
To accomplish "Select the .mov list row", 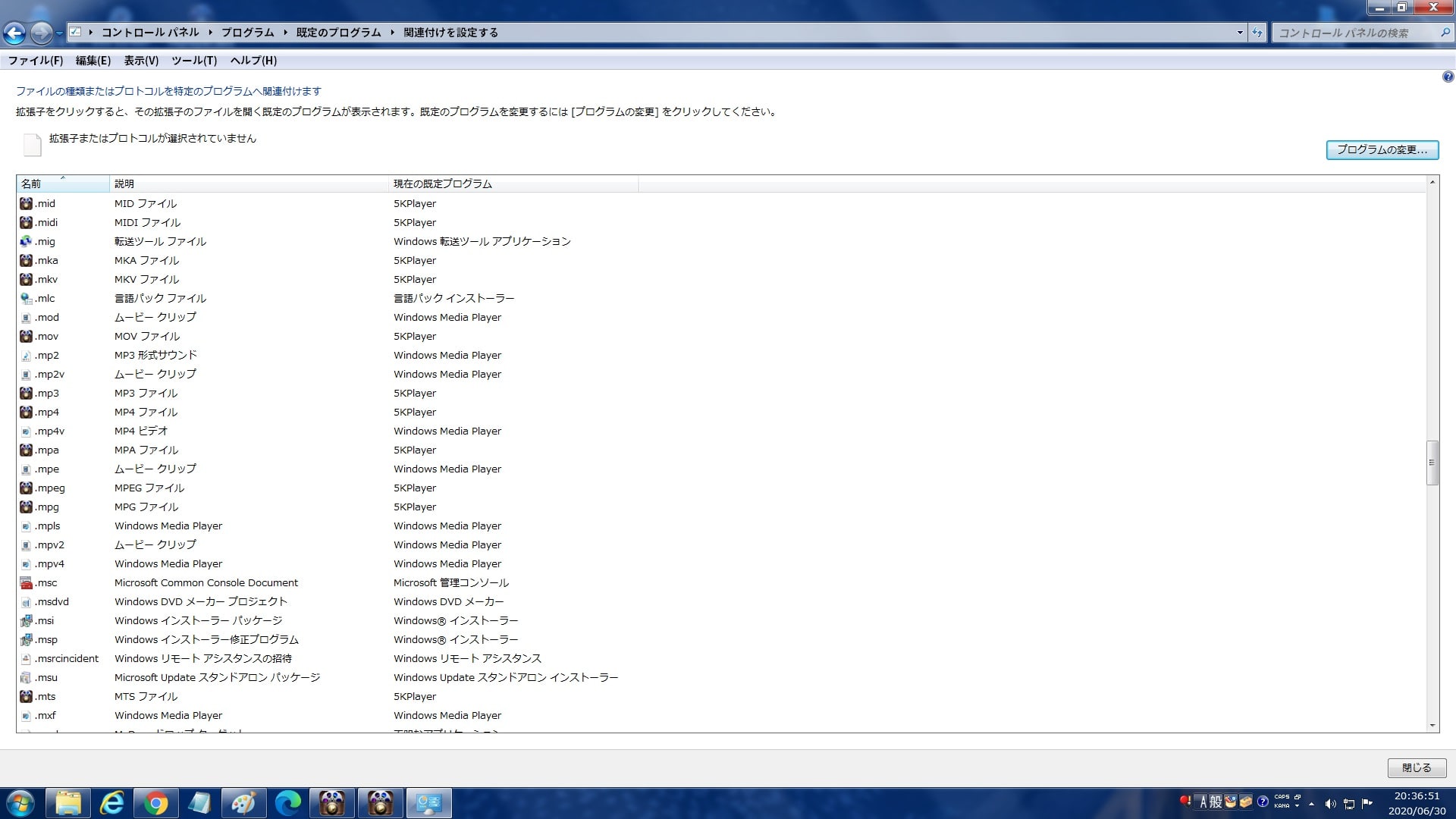I will click(x=720, y=336).
